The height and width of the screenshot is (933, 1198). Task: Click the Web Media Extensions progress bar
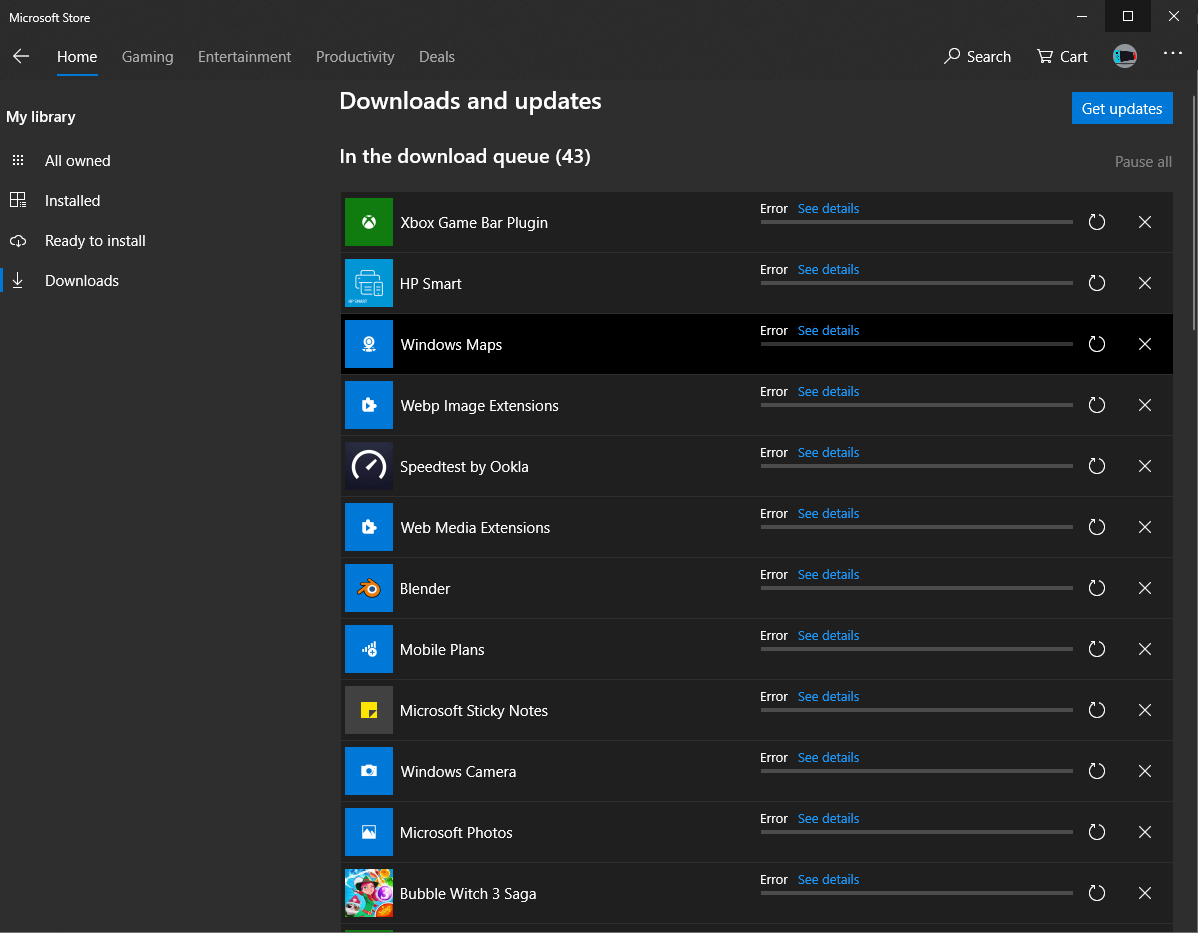pos(917,527)
